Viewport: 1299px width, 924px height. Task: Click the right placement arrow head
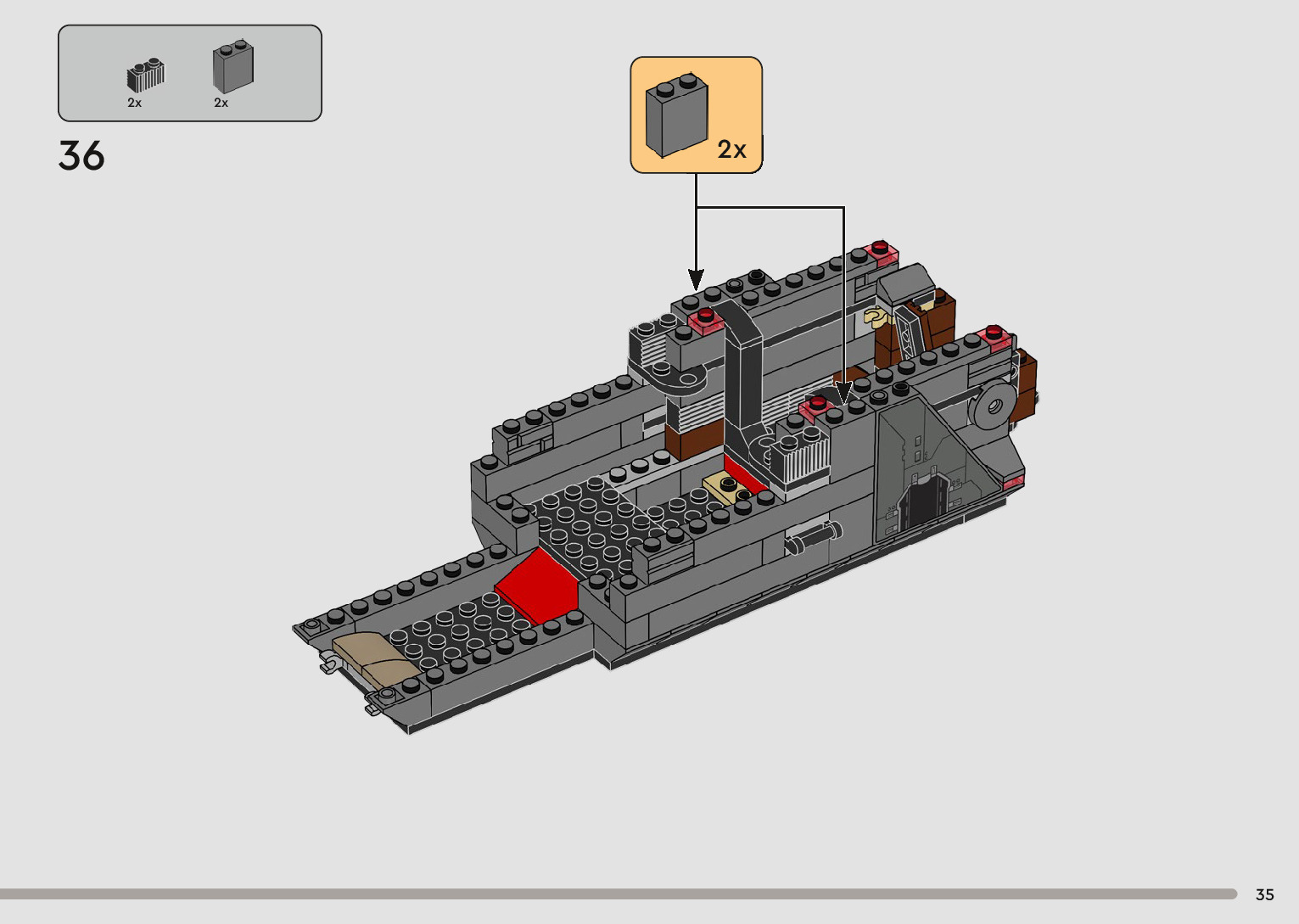[843, 393]
